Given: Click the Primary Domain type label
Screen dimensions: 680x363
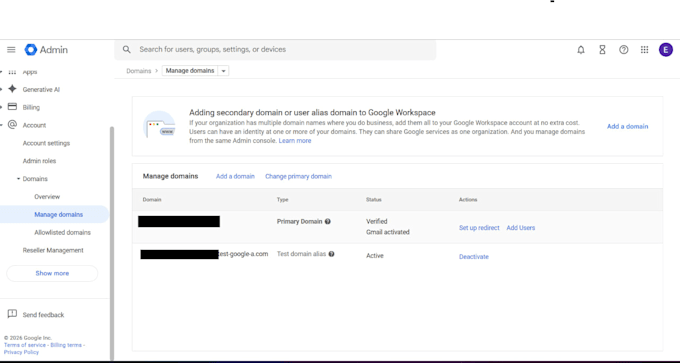Looking at the screenshot, I should (x=299, y=221).
